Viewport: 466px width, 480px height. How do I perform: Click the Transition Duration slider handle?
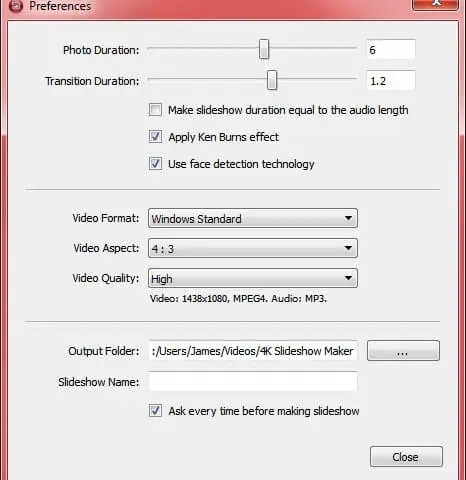(272, 80)
